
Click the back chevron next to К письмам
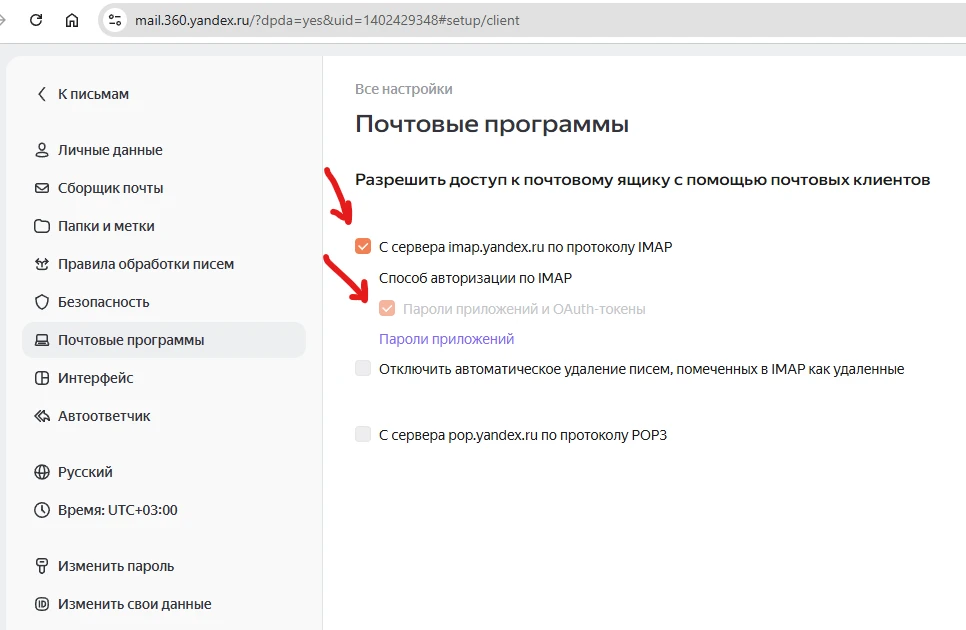click(41, 93)
